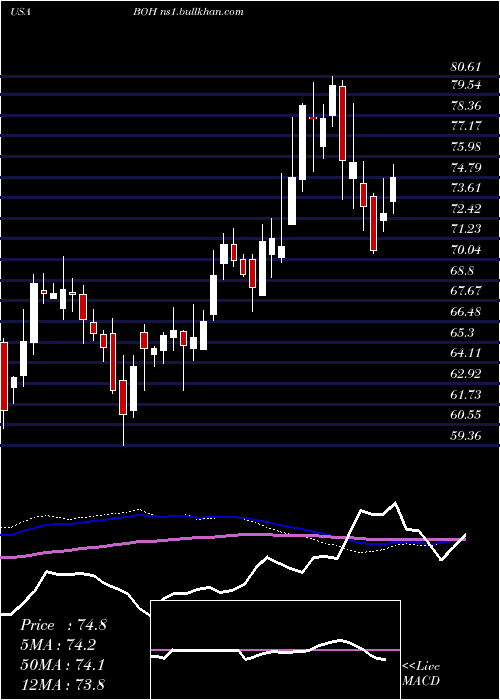500x700 pixels.
Task: Click the tall red candle at the price peak
Action: click(342, 124)
